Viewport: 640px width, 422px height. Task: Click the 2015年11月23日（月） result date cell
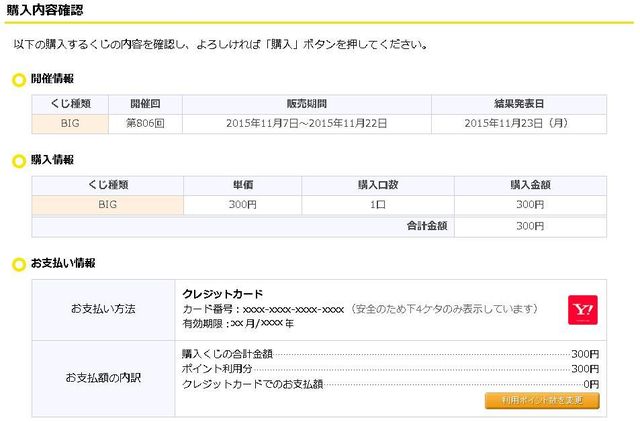pos(518,124)
